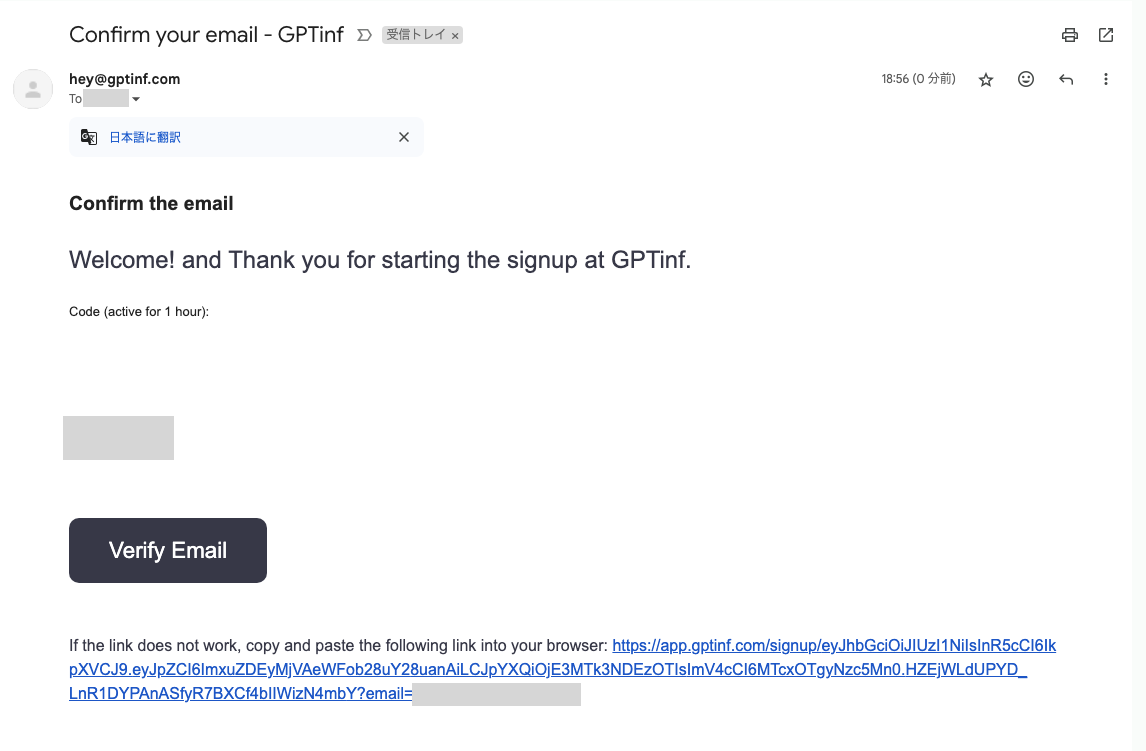The image size is (1146, 751).
Task: Star this email from hey@gptinf.com
Action: tap(986, 79)
